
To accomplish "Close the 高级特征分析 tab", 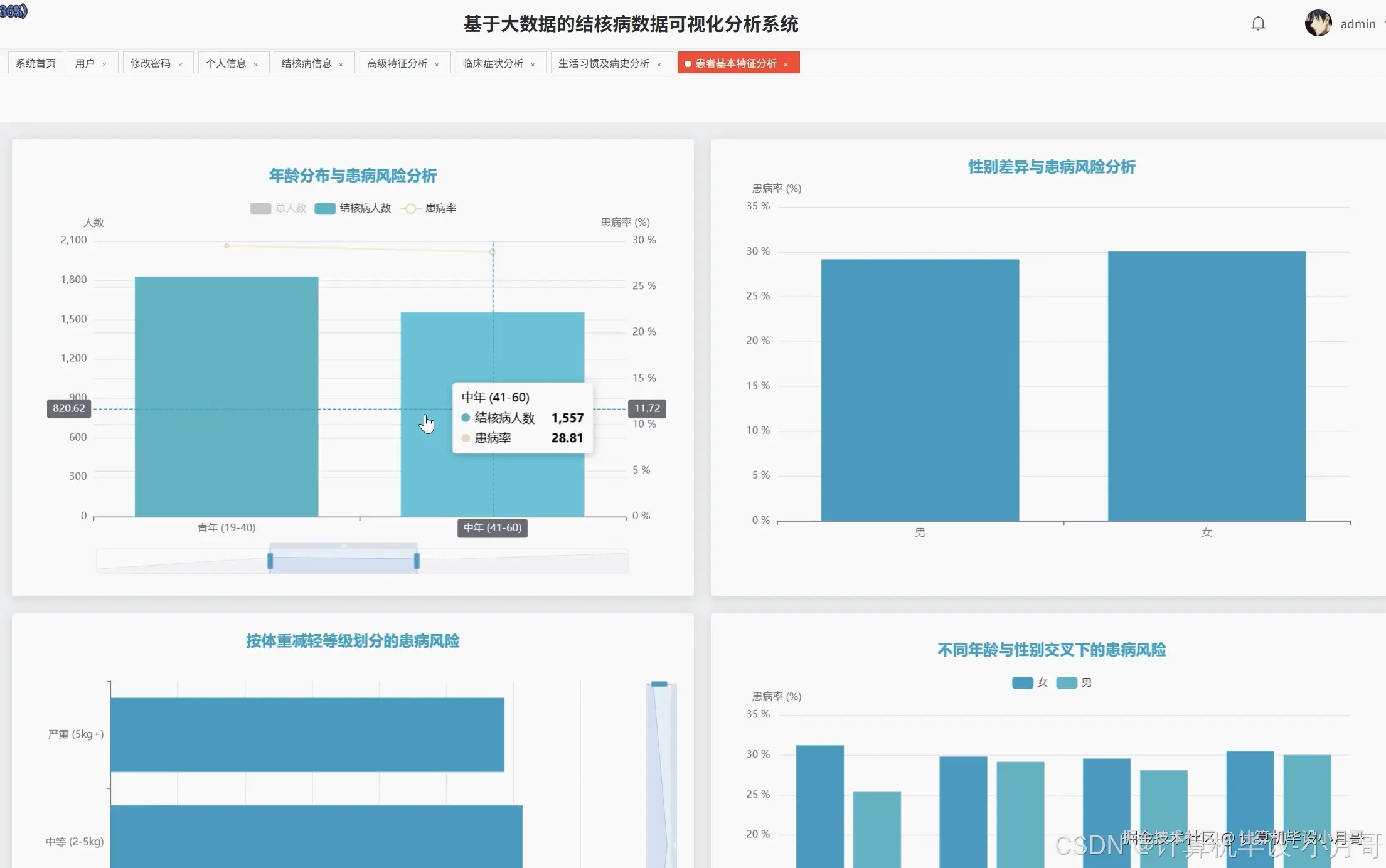I will point(437,65).
